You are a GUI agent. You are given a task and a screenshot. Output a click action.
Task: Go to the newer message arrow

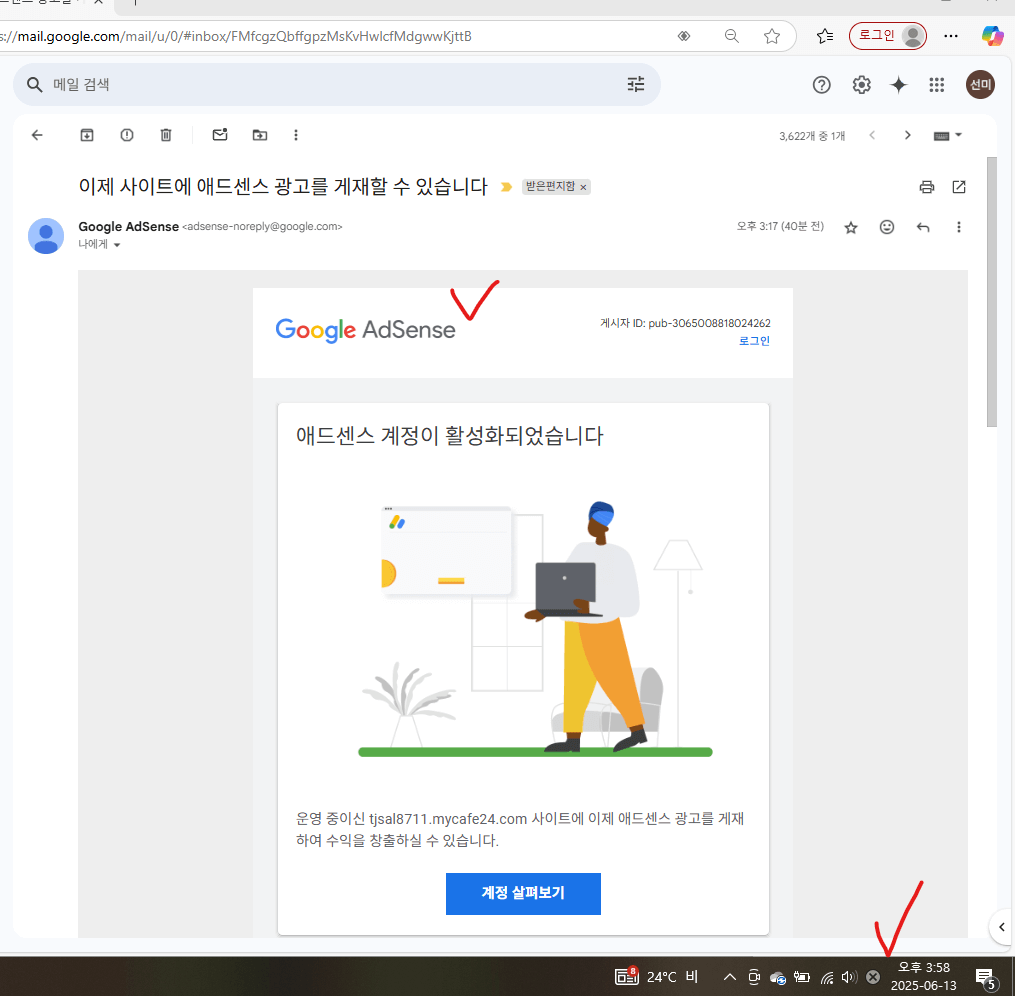(873, 135)
